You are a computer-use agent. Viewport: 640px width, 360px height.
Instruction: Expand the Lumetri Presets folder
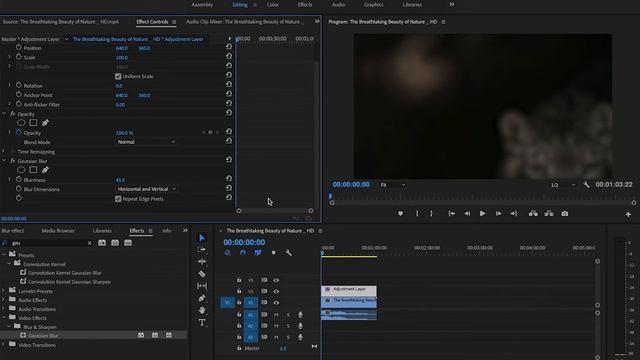click(x=4, y=291)
